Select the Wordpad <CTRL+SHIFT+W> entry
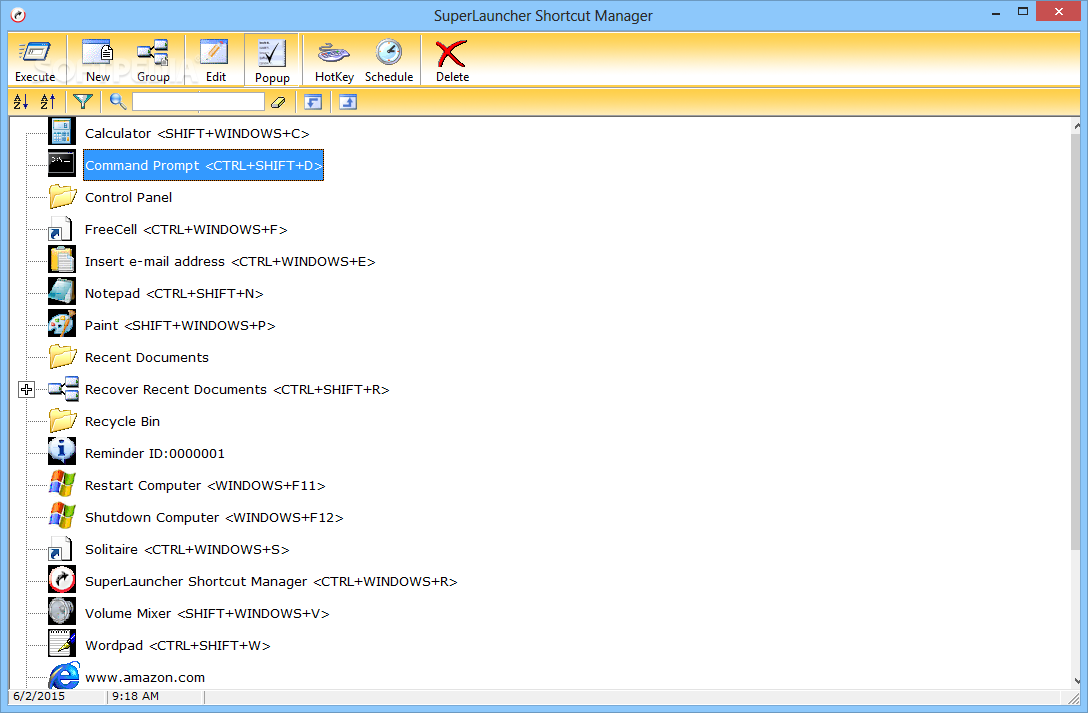This screenshot has height=713, width=1088. (x=178, y=645)
